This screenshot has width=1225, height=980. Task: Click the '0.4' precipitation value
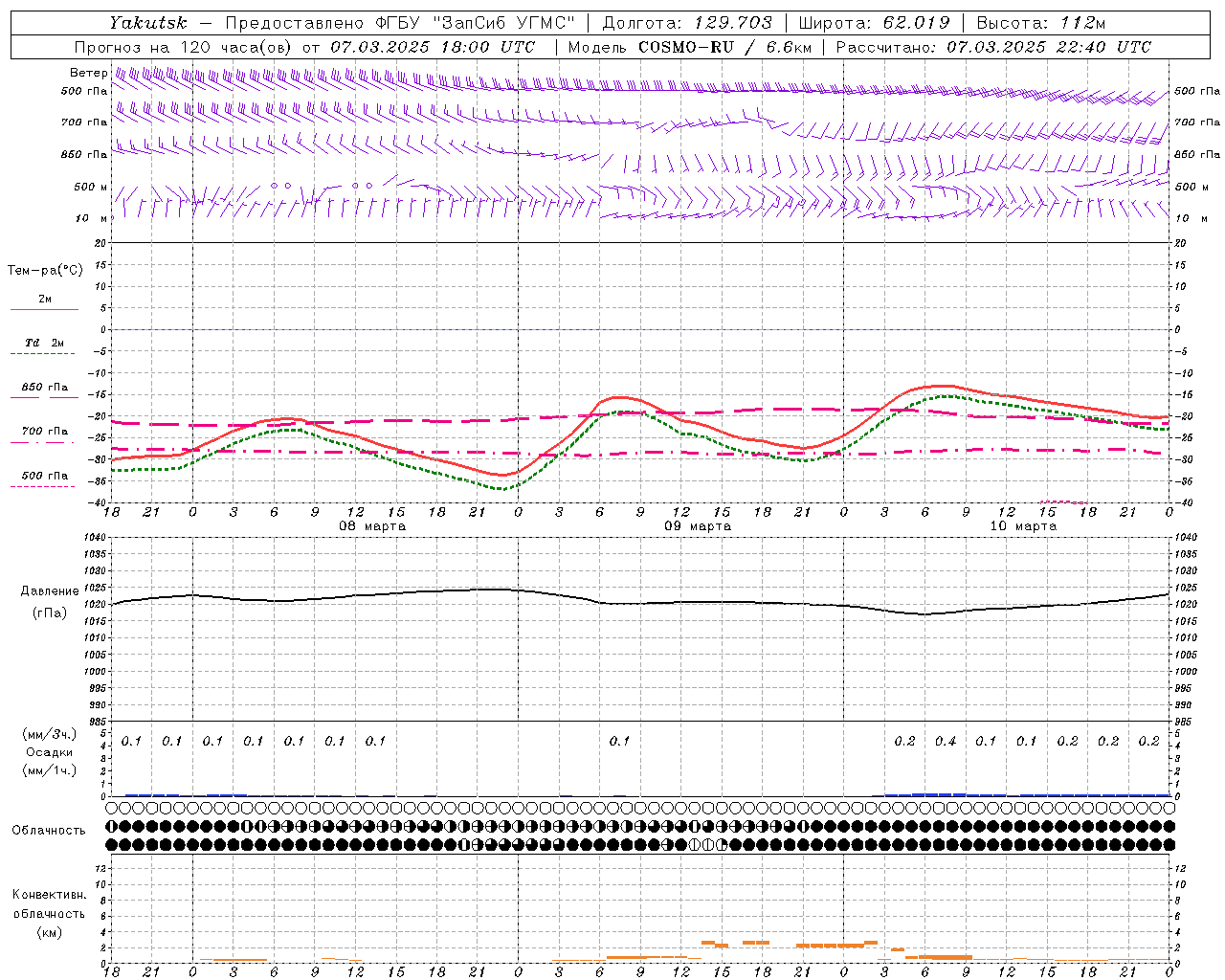[946, 741]
